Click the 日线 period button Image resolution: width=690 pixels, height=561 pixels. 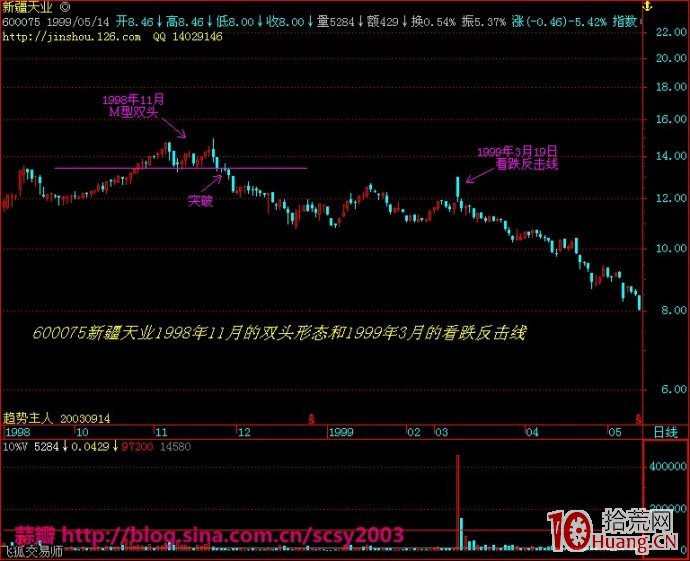click(x=665, y=432)
